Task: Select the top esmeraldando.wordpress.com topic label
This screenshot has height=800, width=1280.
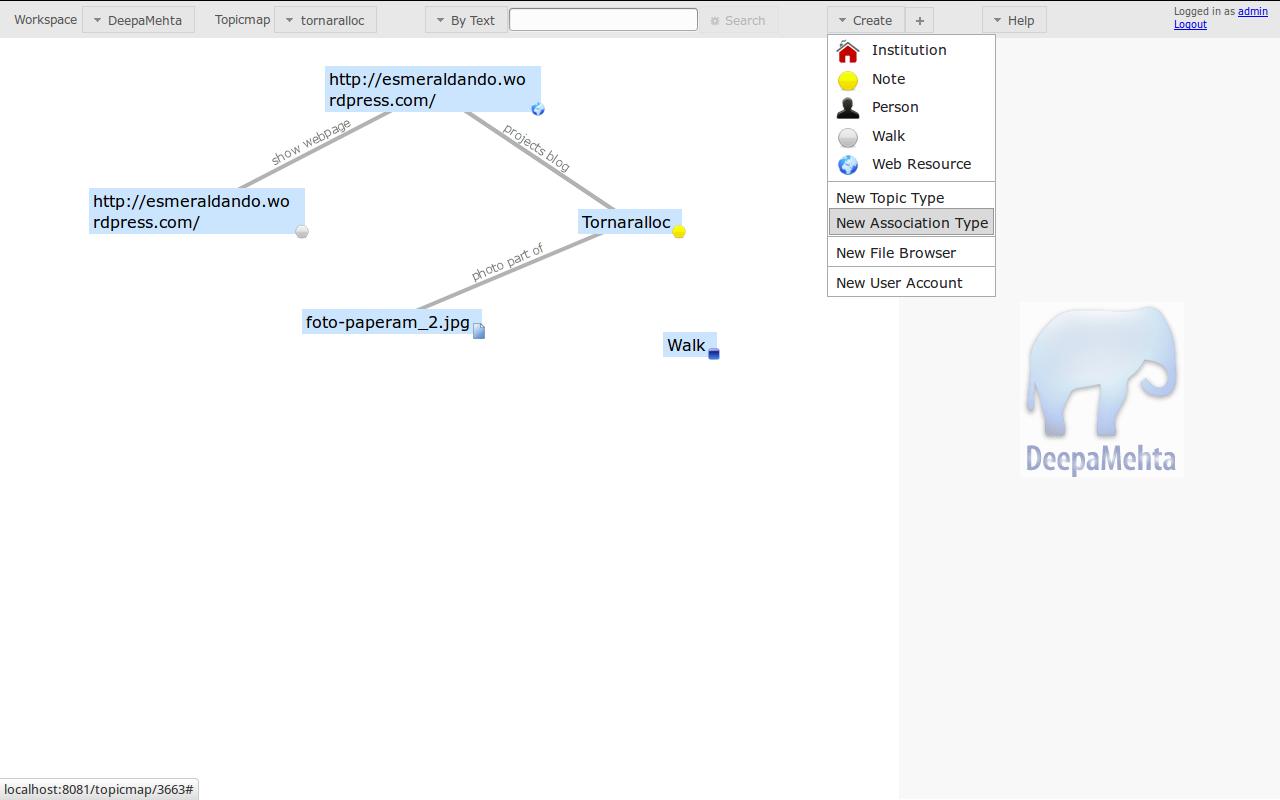Action: click(433, 89)
